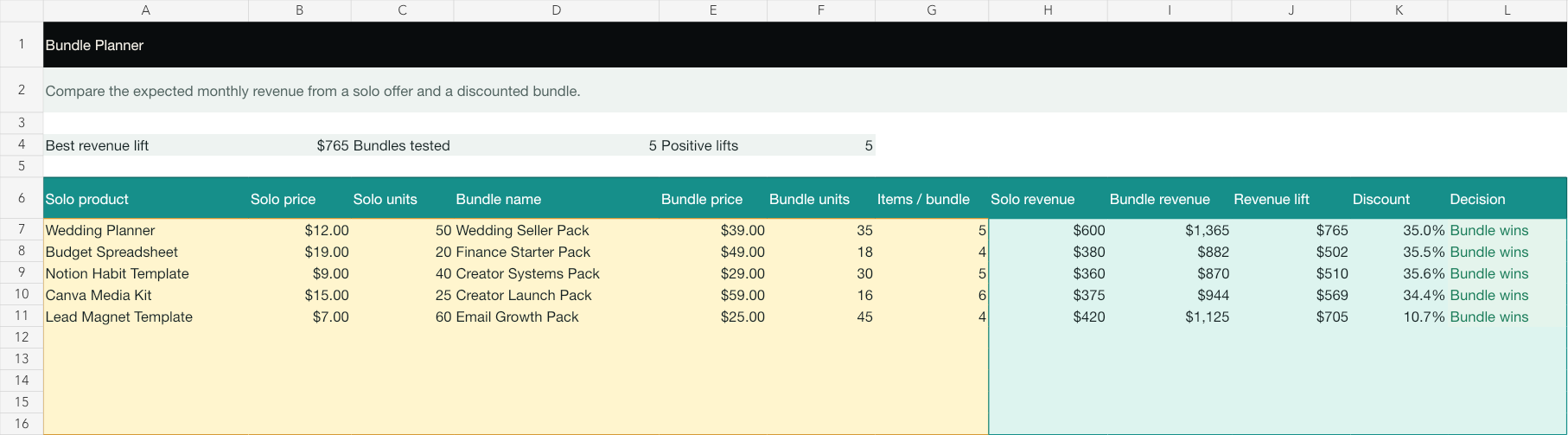Screen dimensions: 1568x435
Task: Click the Bundle units header cell
Action: tap(821, 199)
